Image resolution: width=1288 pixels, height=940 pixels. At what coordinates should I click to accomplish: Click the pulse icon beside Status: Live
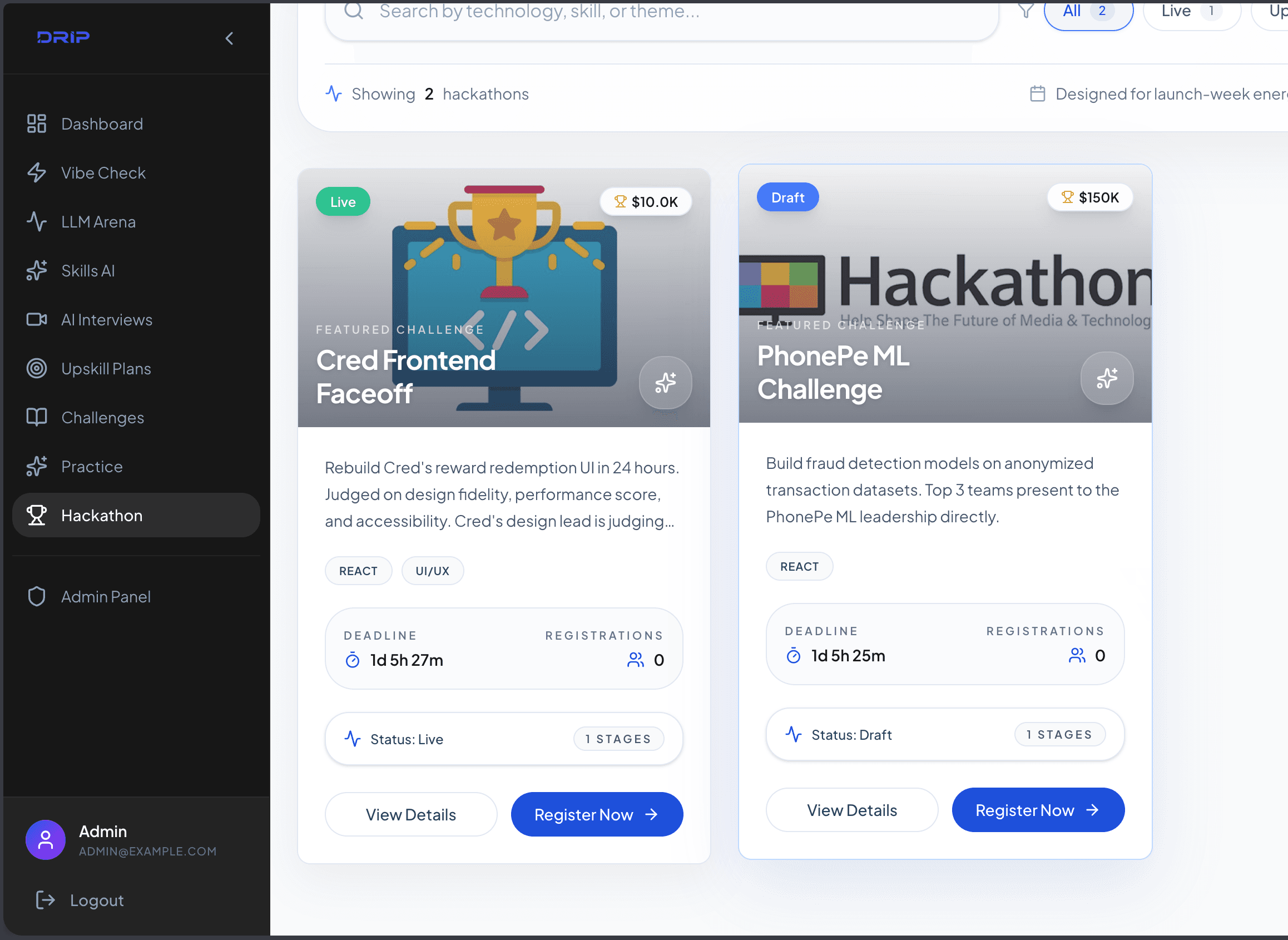(353, 739)
